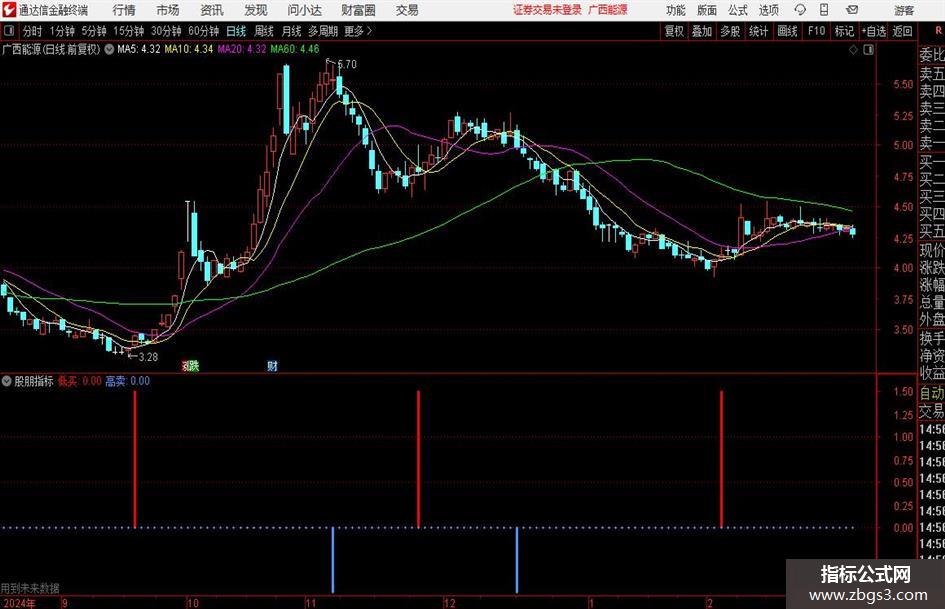Click the 游客 user account label
945x609 pixels.
pos(903,10)
